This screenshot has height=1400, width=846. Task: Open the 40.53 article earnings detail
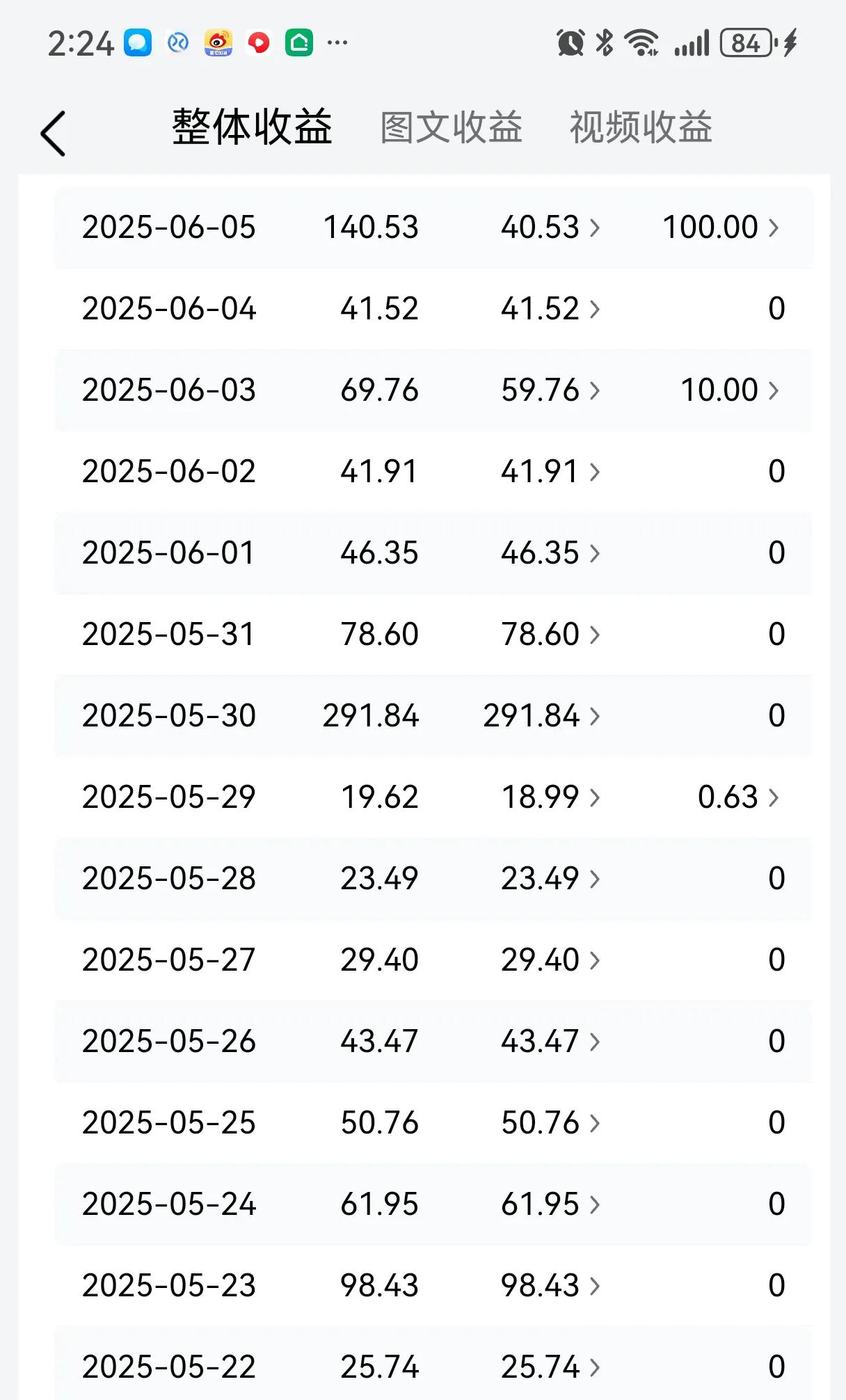(x=550, y=228)
